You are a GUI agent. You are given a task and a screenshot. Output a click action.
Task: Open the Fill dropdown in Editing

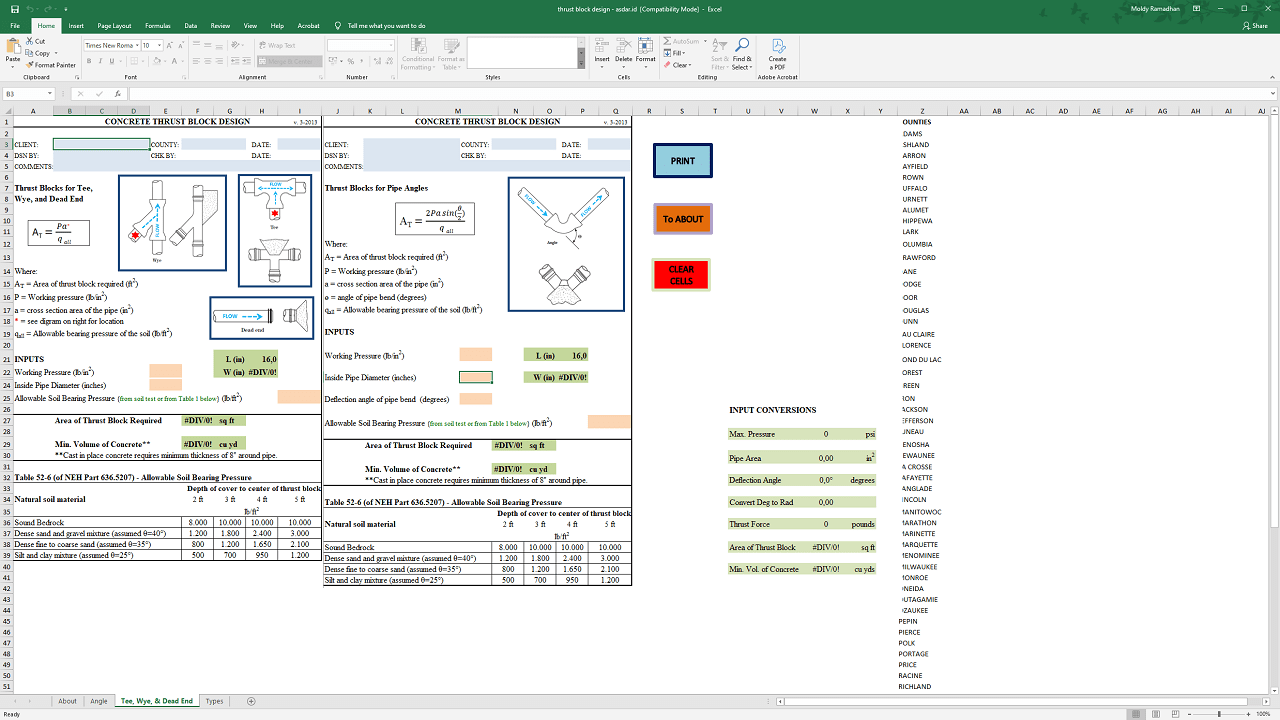[x=679, y=53]
